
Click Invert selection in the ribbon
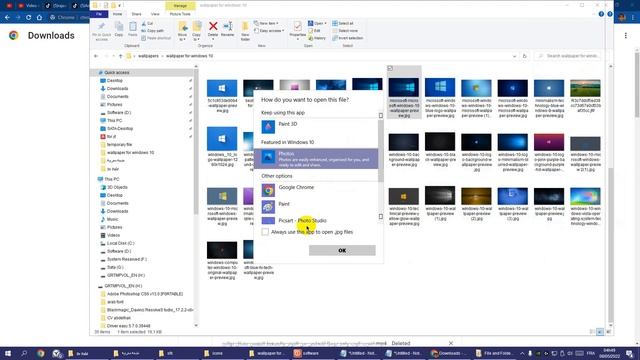347,38
